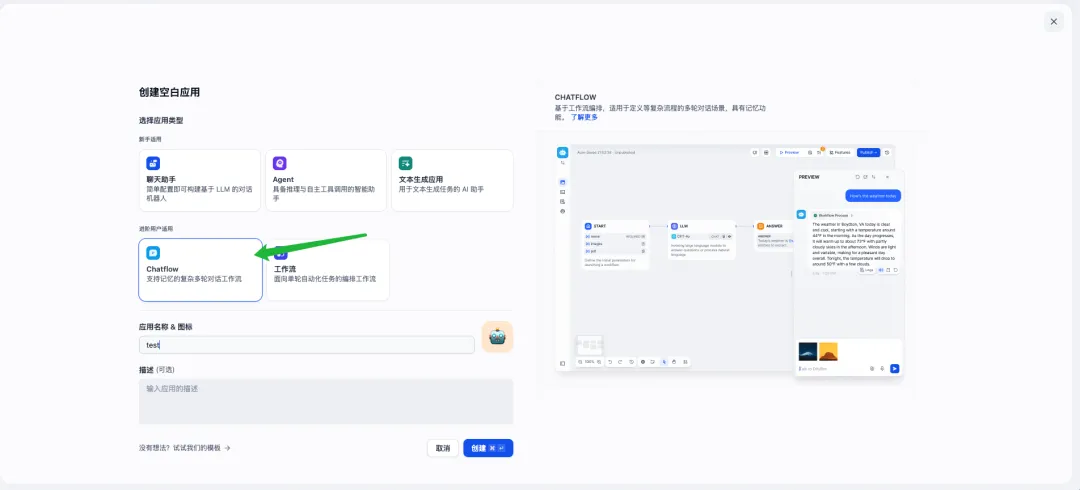Click the 输入应用的描述 description box
The image size is (1080, 490).
[326, 402]
